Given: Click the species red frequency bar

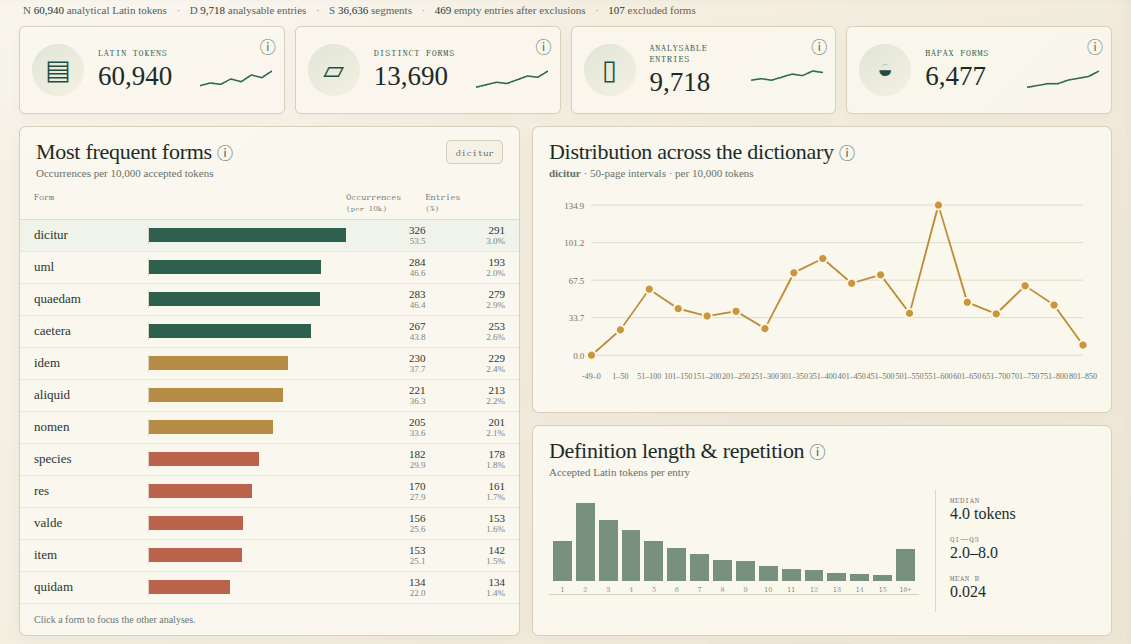Looking at the screenshot, I should click(204, 459).
